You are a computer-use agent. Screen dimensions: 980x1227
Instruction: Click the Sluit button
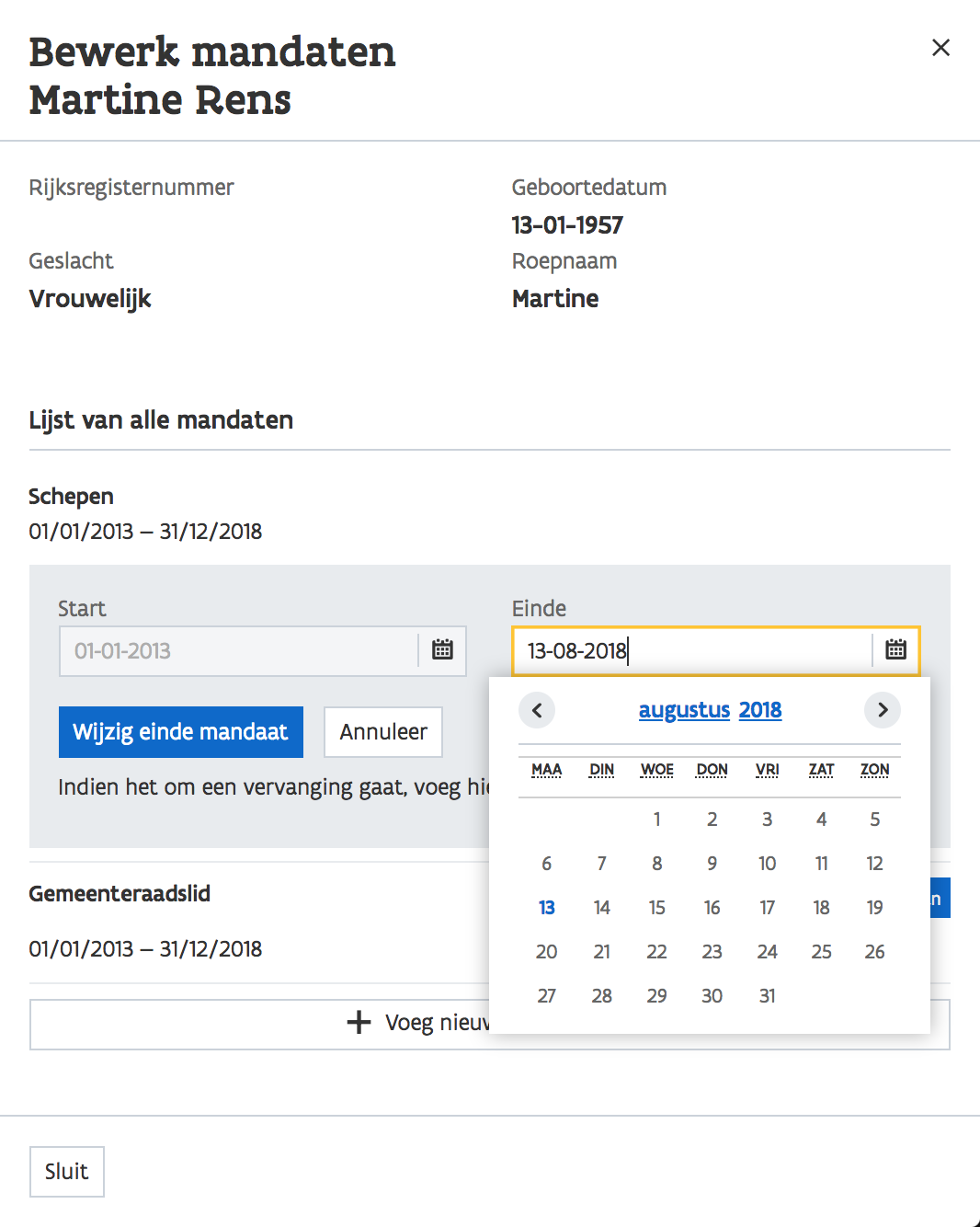66,1172
